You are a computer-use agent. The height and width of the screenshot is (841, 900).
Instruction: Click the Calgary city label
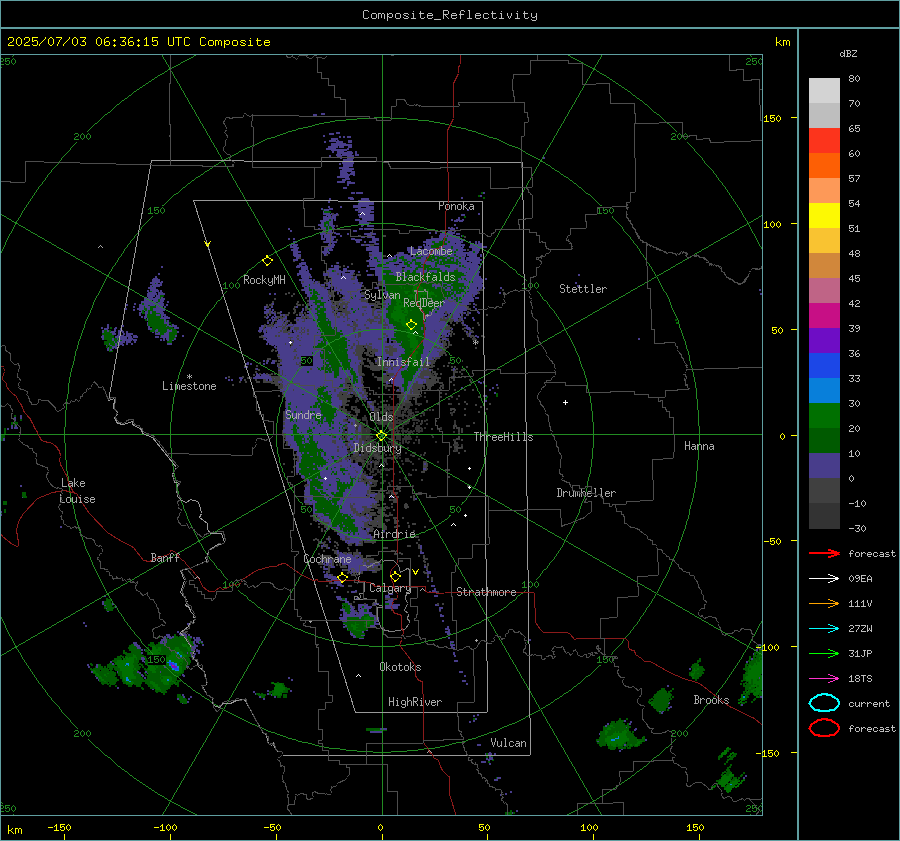coord(390,588)
